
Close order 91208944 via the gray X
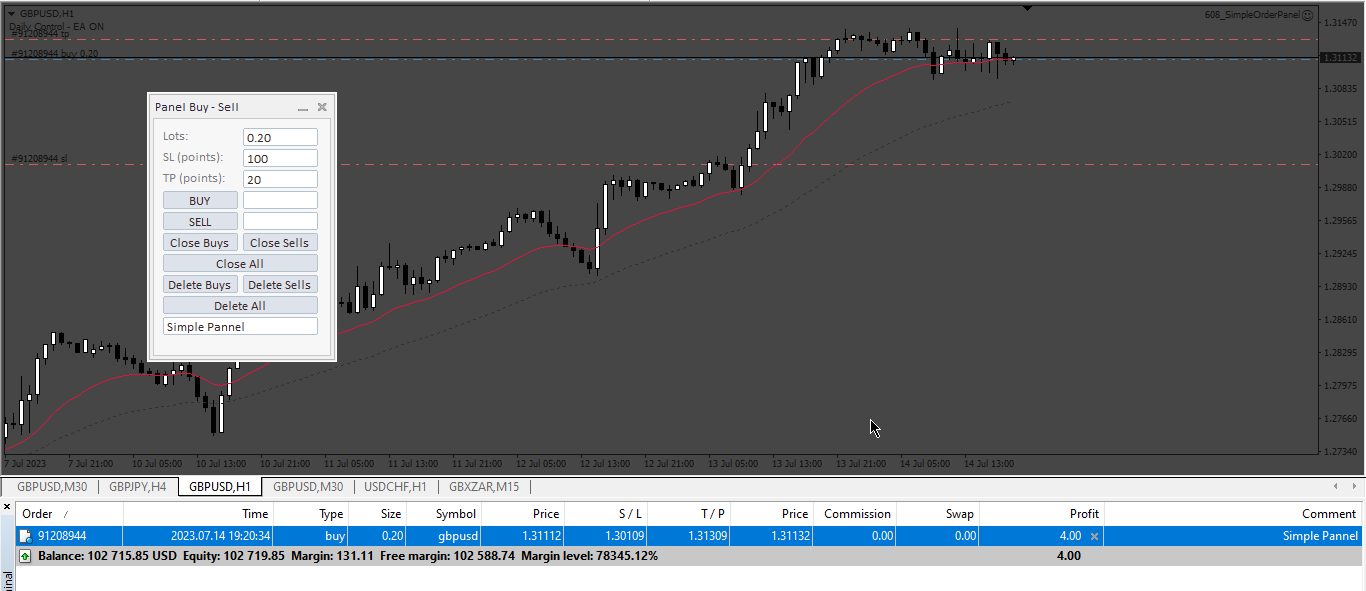(1094, 537)
